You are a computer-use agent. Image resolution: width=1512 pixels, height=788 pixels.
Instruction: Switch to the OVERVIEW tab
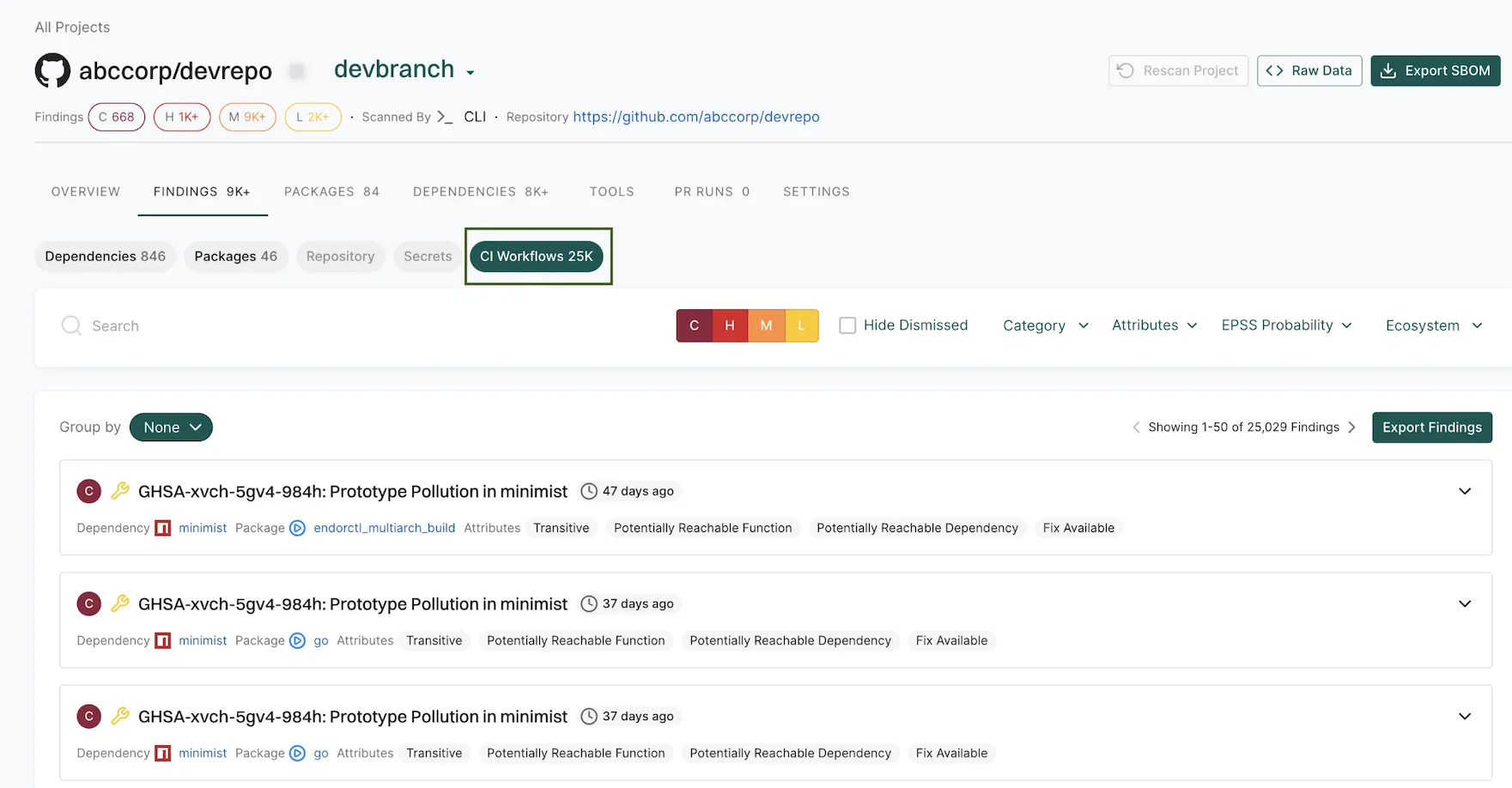85,191
